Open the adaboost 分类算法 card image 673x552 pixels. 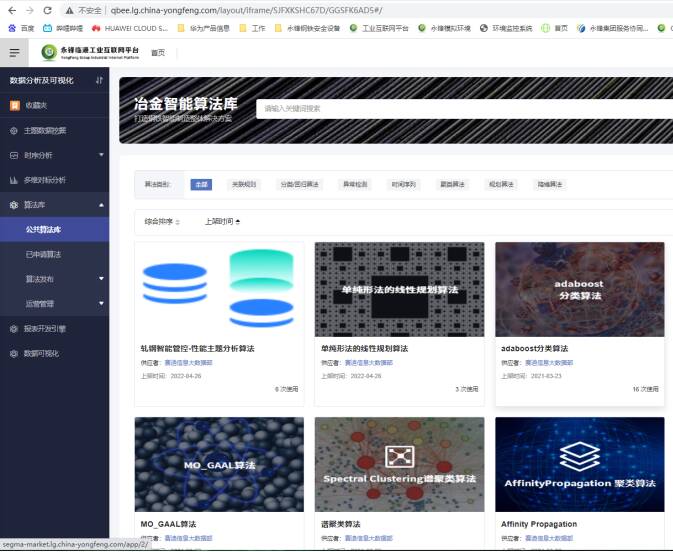click(580, 289)
